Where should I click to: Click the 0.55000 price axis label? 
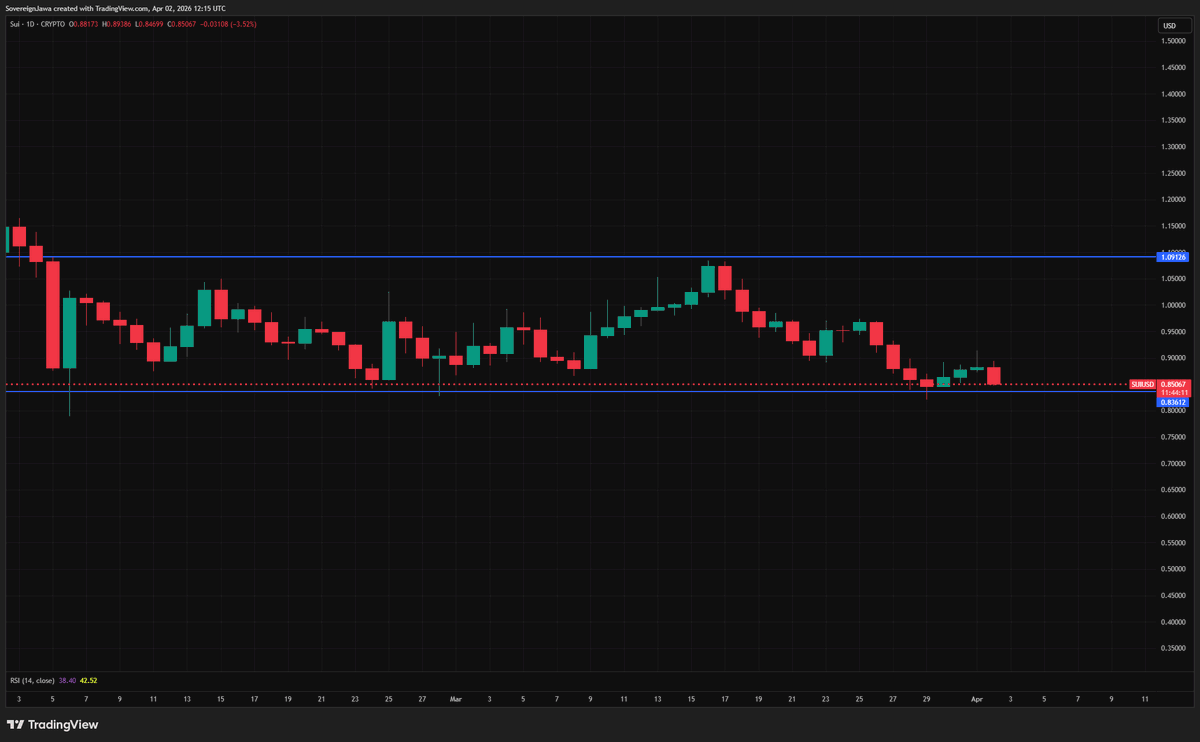pos(1173,543)
